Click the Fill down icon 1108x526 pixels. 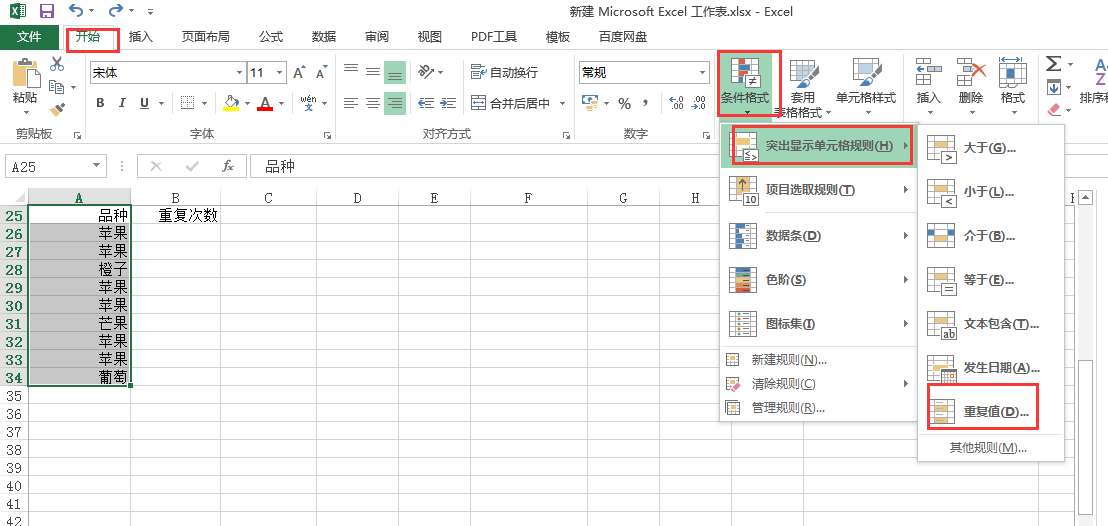tap(1054, 88)
